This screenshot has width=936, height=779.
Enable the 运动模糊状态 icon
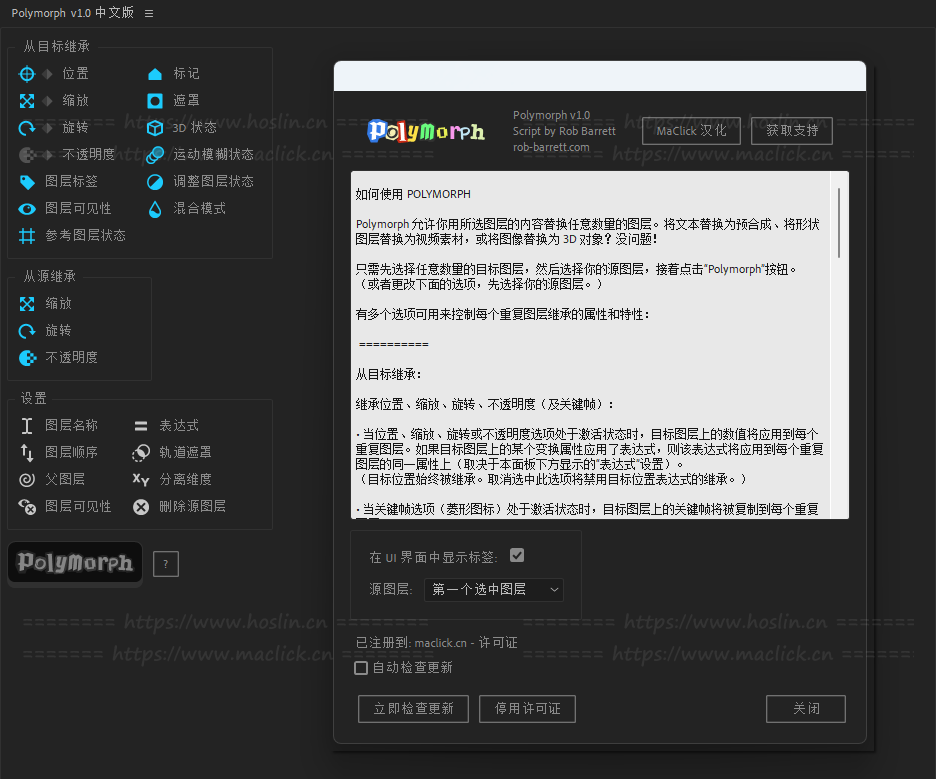[155, 155]
